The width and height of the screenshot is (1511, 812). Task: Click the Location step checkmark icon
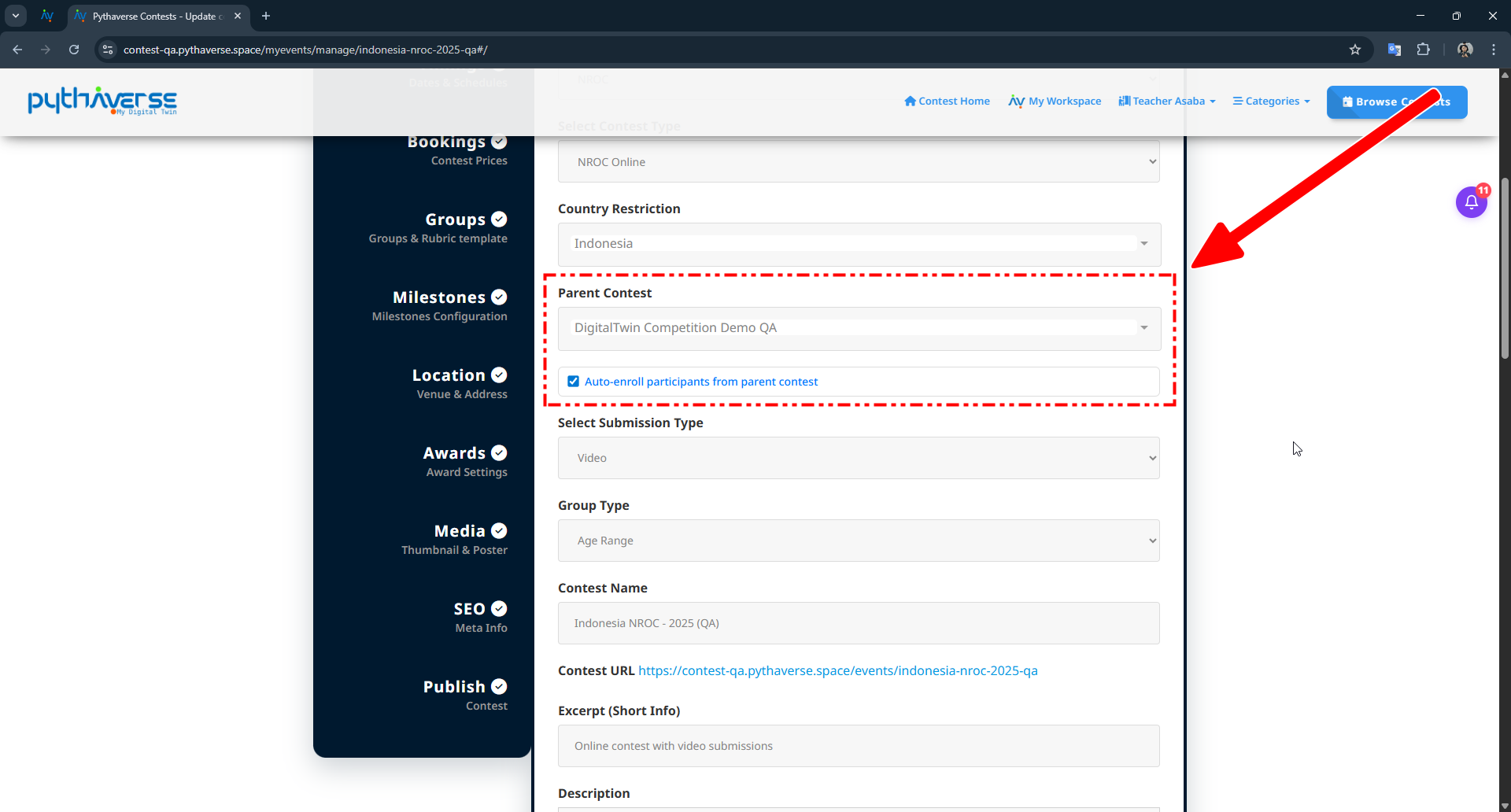(499, 375)
